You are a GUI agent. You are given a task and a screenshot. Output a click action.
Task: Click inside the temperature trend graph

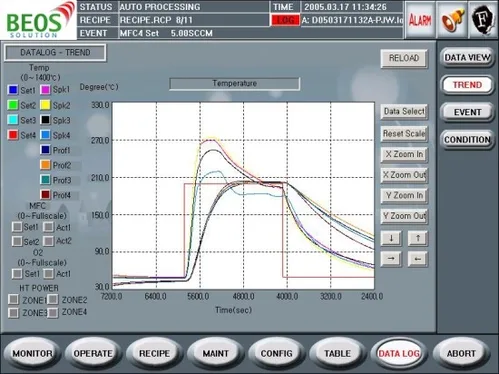point(243,195)
